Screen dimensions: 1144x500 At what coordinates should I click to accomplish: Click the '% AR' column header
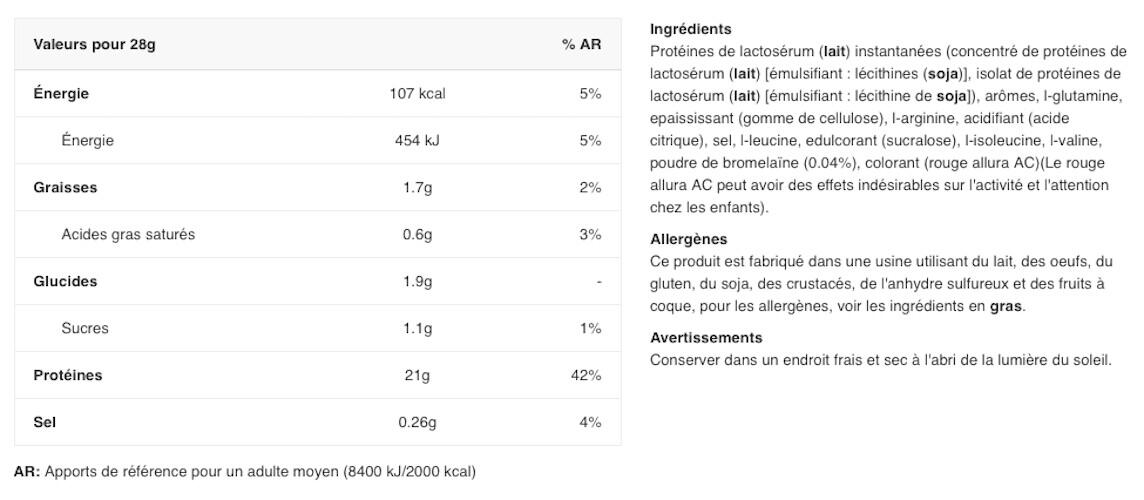[x=581, y=45]
